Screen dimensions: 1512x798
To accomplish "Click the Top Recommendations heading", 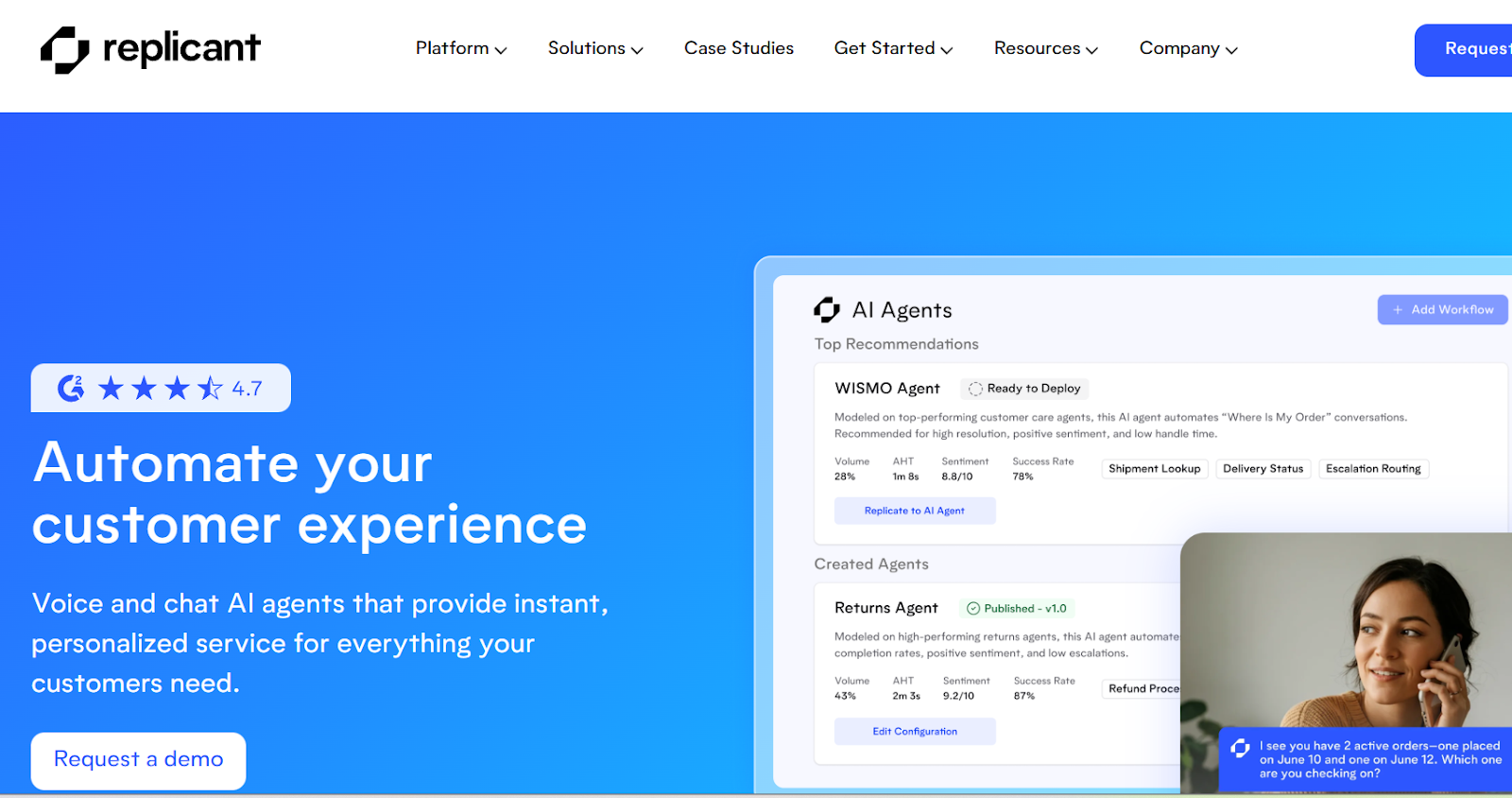I will coord(897,344).
